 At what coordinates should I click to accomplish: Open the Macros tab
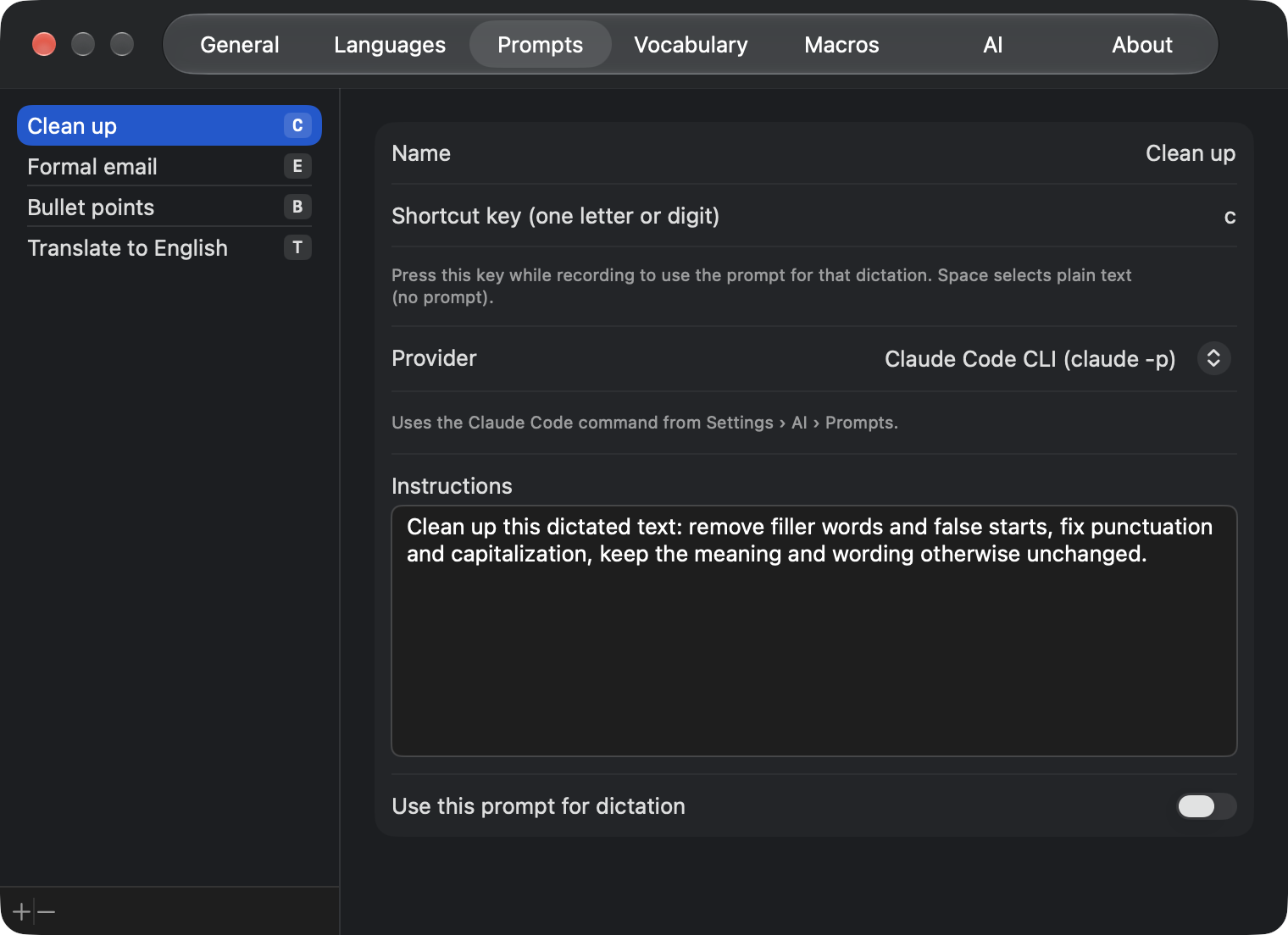coord(841,45)
